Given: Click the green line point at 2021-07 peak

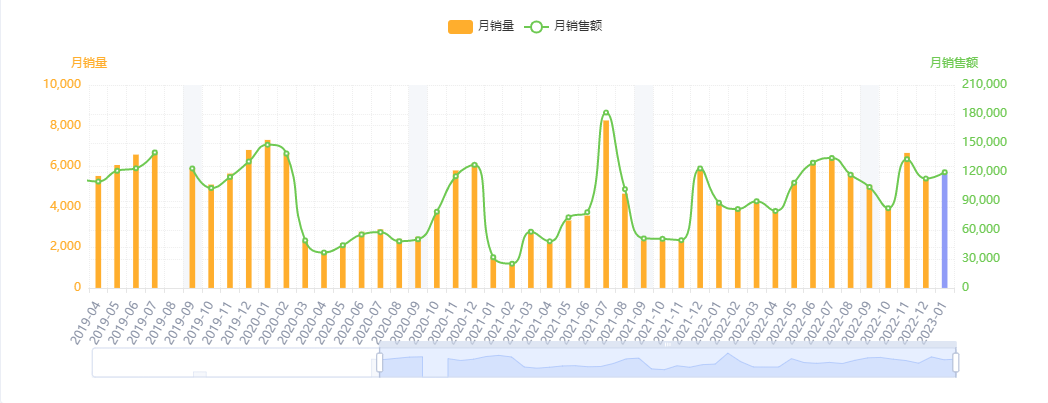Looking at the screenshot, I should [x=606, y=113].
